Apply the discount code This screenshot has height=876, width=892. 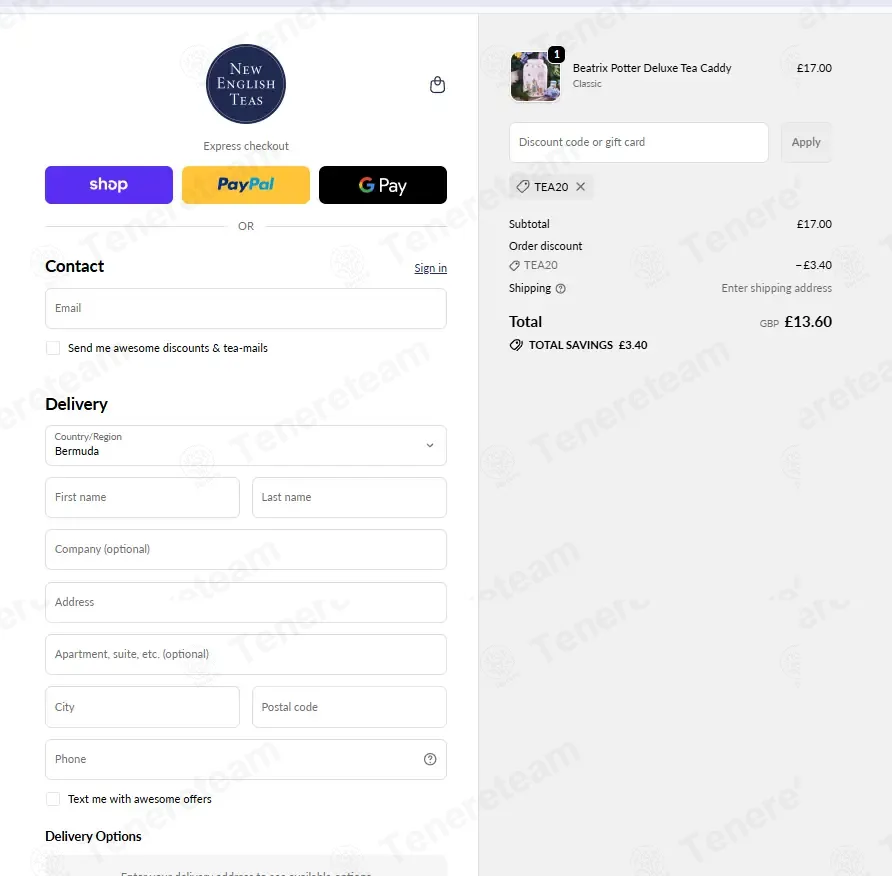point(806,142)
